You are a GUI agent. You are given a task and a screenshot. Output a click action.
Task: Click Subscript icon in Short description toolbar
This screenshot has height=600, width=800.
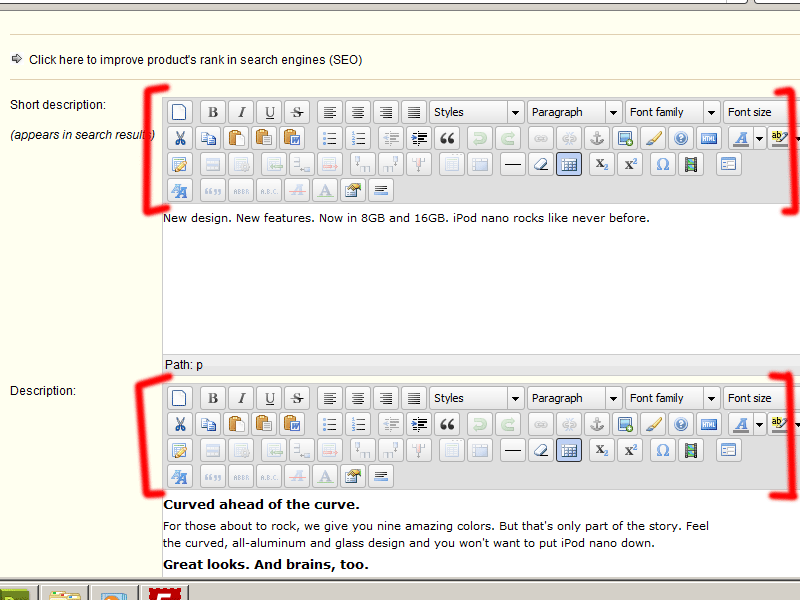click(602, 164)
